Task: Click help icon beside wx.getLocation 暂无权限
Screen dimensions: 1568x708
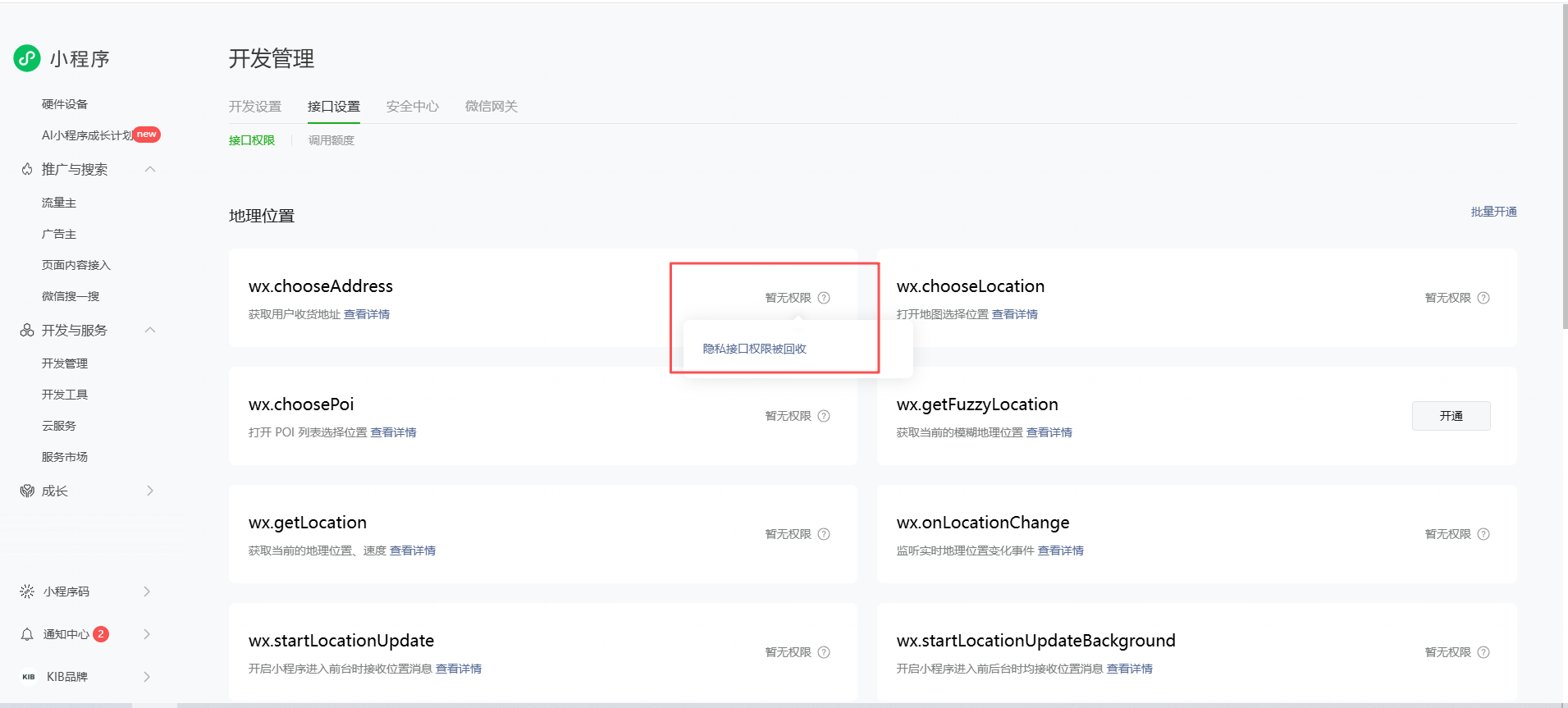Action: coord(824,534)
